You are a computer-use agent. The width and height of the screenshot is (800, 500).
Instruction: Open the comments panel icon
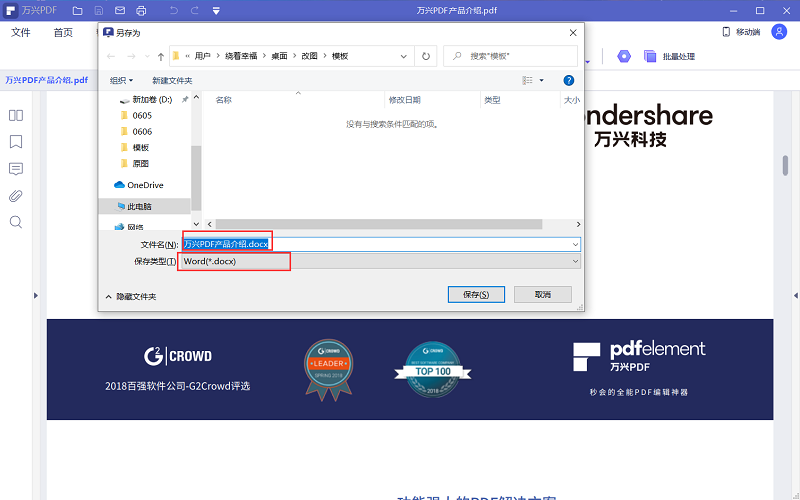click(16, 169)
